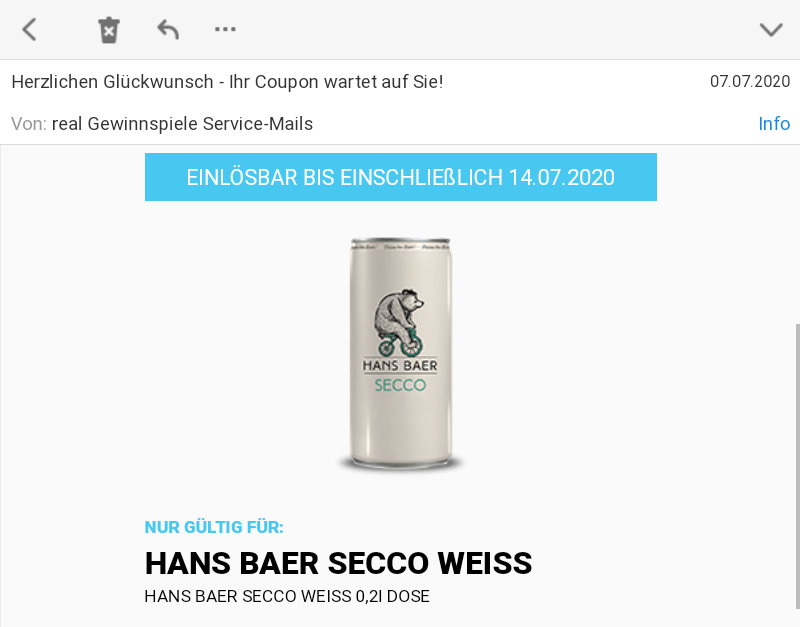Viewport: 800px width, 627px height.
Task: Click the 0,2l DOSE product description
Action: pyautogui.click(x=287, y=596)
